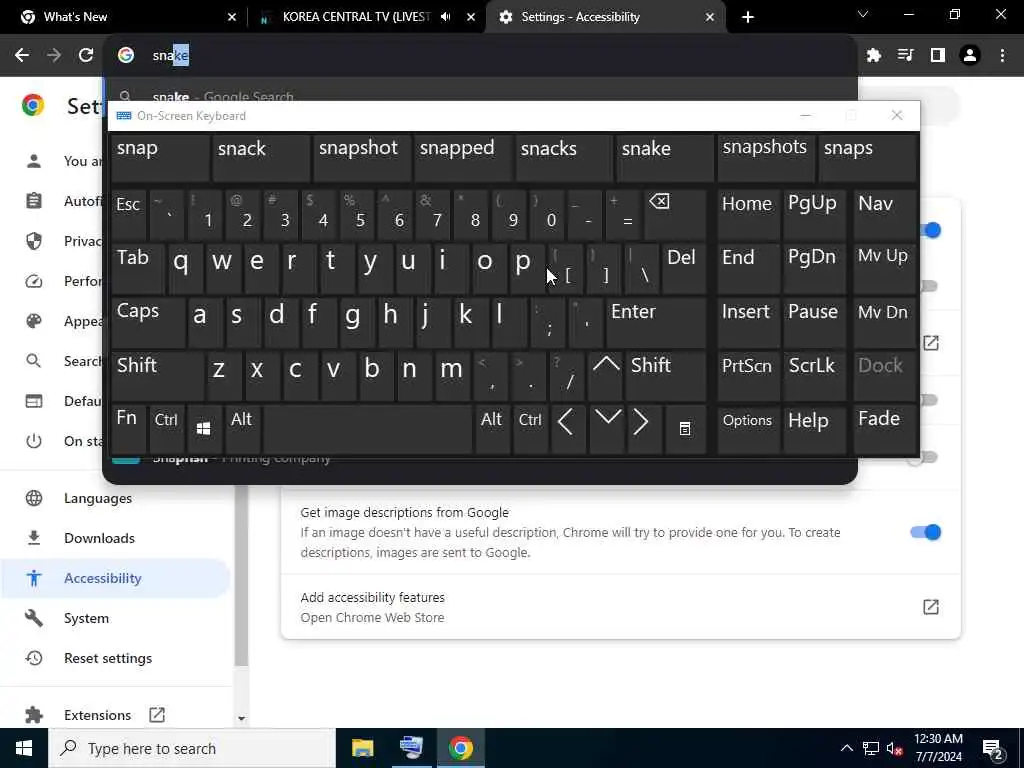Open the taskbar clock and date
This screenshot has width=1024, height=768.
click(x=938, y=748)
